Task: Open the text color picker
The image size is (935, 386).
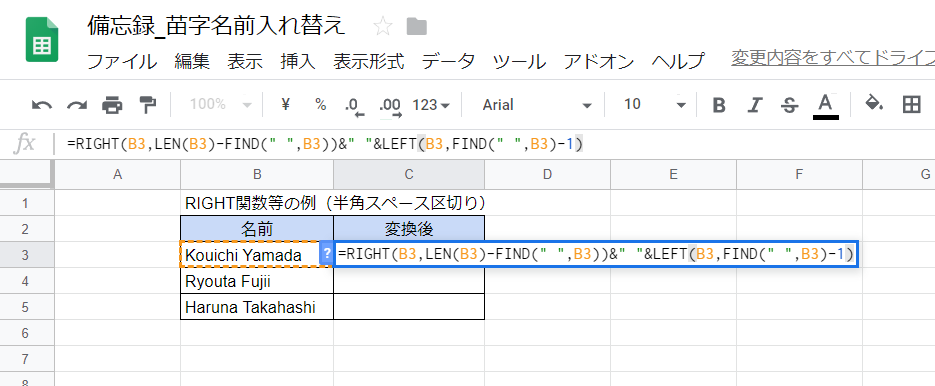Action: 825,106
